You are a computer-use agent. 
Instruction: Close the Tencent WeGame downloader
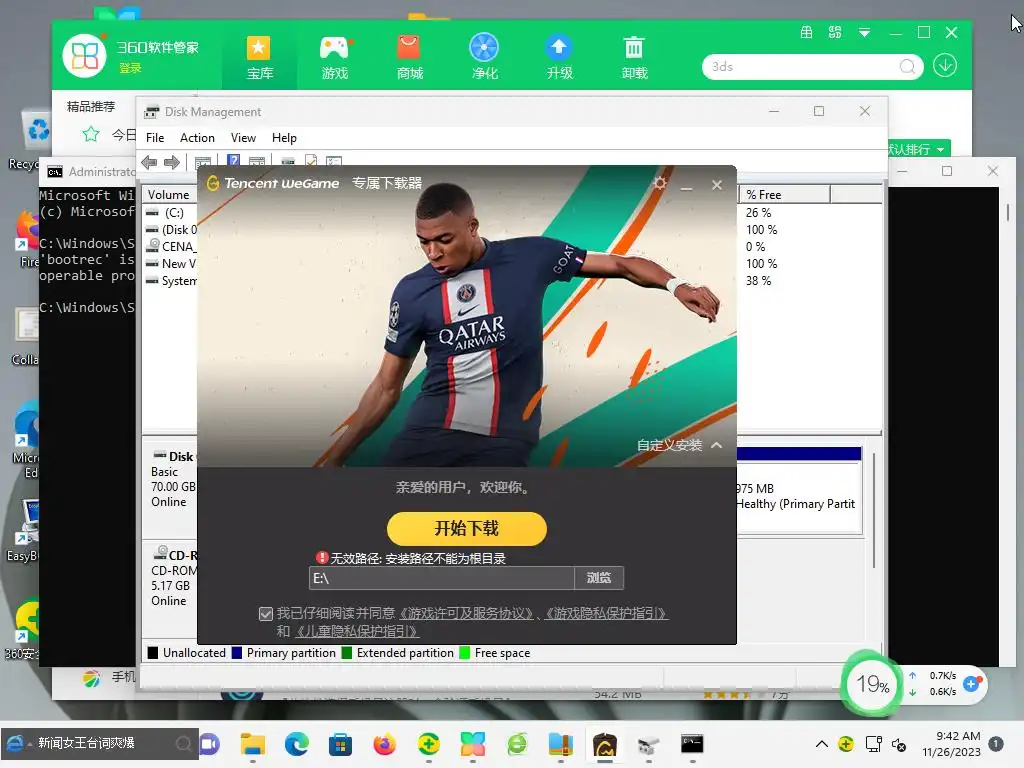click(717, 185)
